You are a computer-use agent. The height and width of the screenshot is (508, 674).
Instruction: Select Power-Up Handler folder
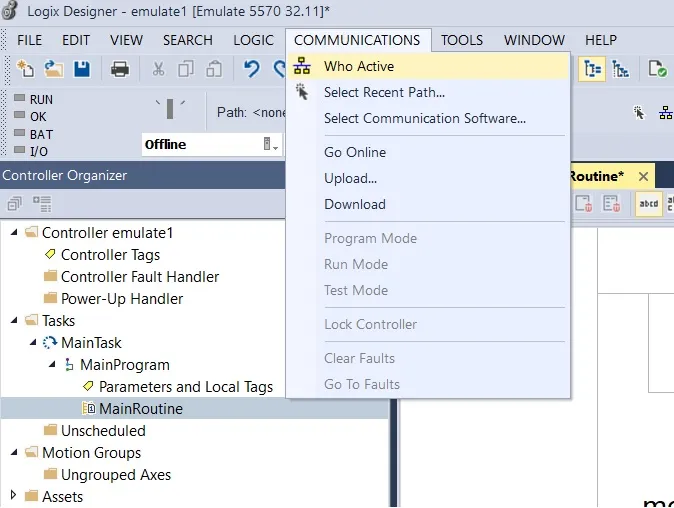point(122,298)
